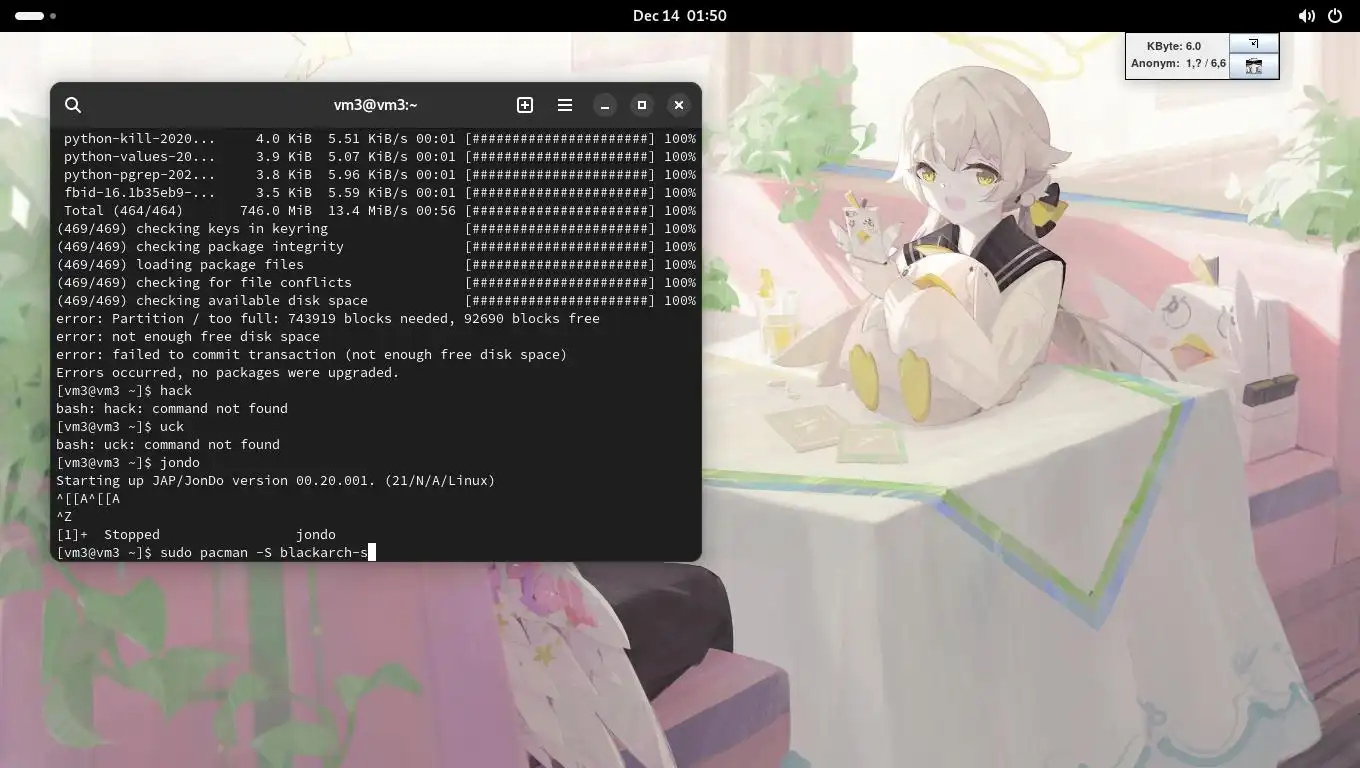The height and width of the screenshot is (768, 1360).
Task: Click the '[vm3@vm3 ~]$ jondo' command line
Action: 128,462
